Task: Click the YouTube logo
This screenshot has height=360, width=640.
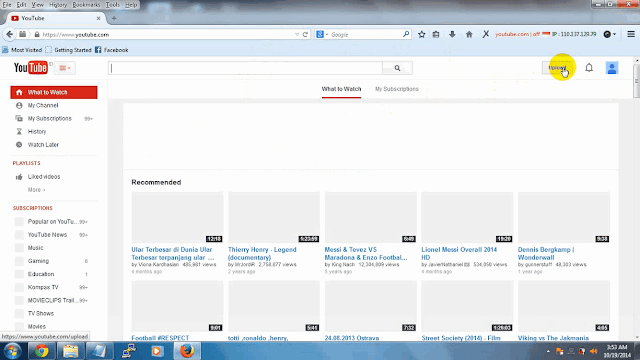Action: coord(31,68)
